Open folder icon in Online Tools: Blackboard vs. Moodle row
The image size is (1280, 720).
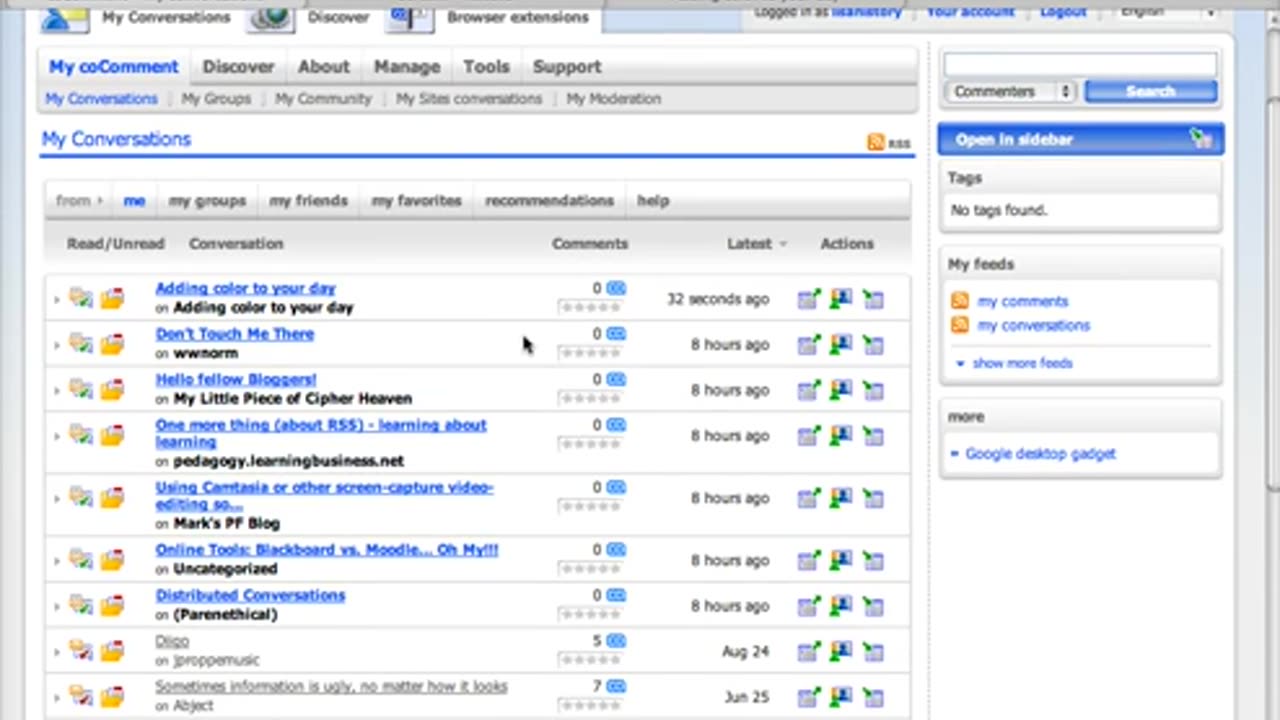pos(112,560)
